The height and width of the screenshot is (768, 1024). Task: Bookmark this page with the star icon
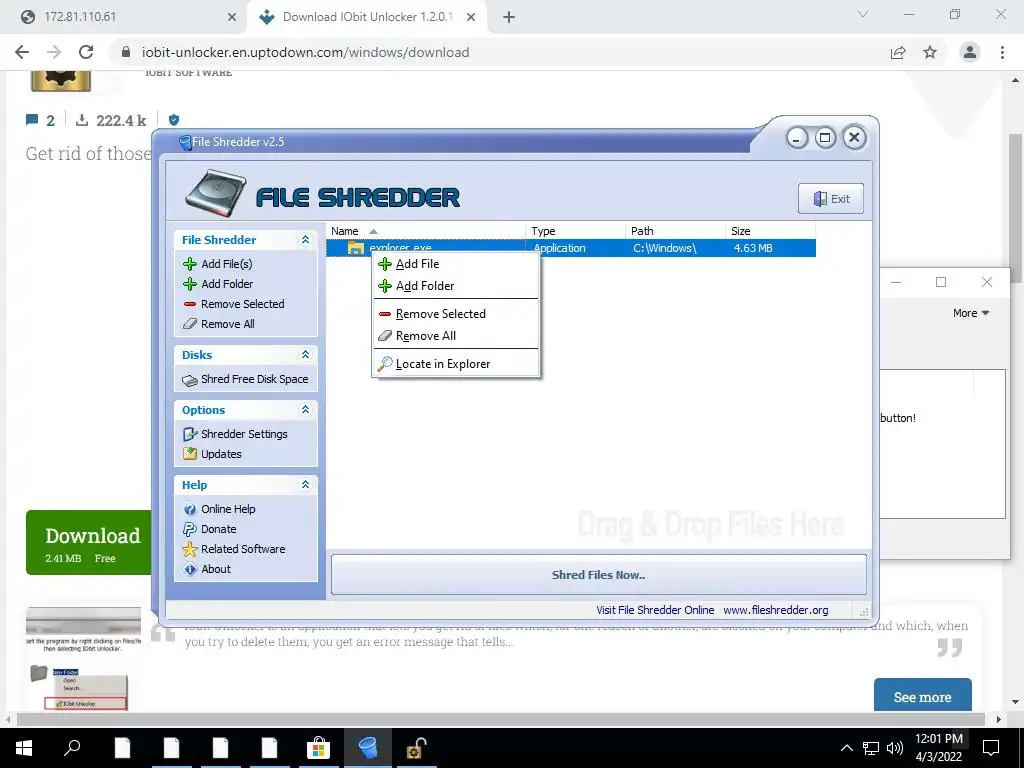click(930, 52)
